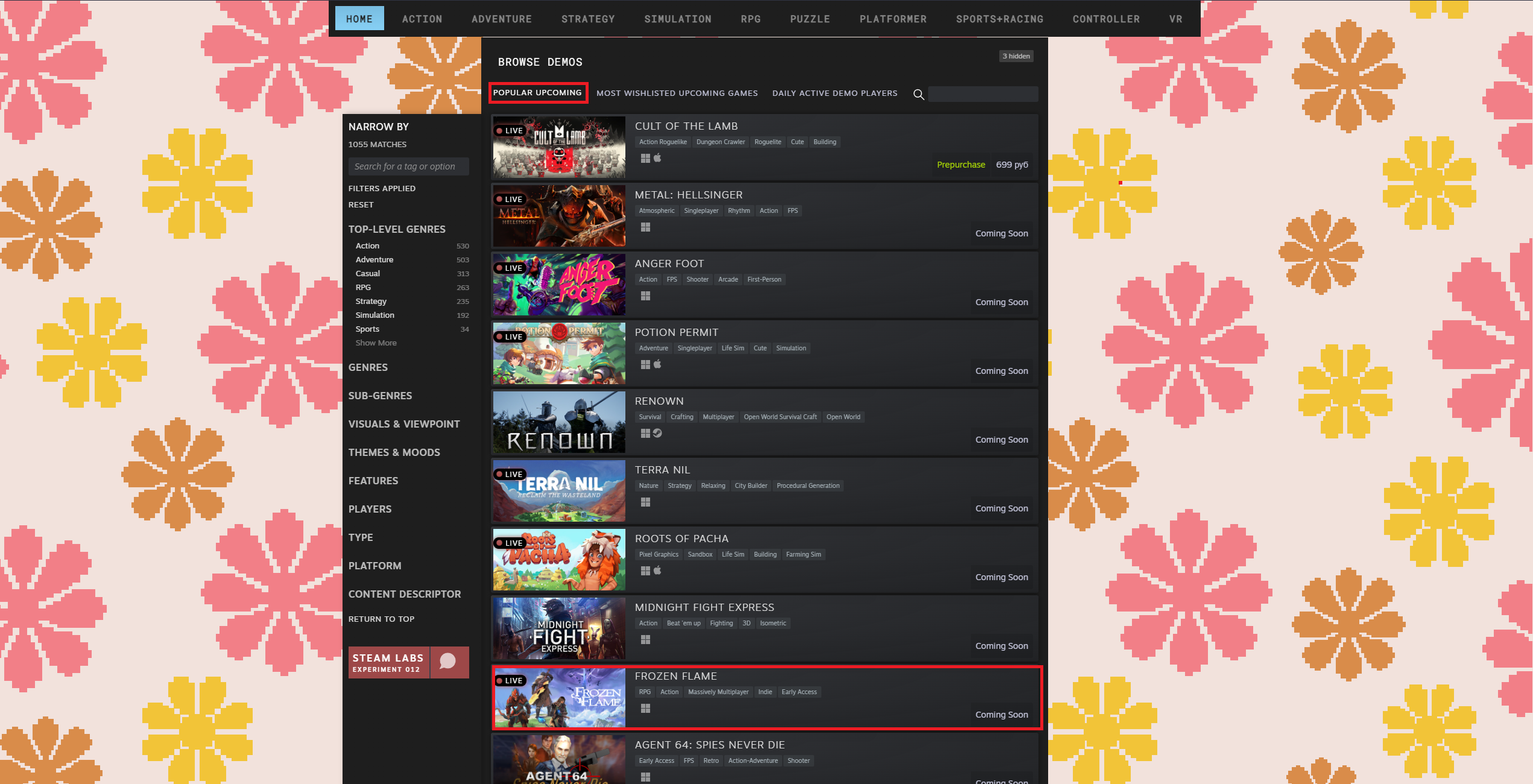This screenshot has width=1533, height=784.
Task: Click Reset filters link
Action: [x=361, y=205]
